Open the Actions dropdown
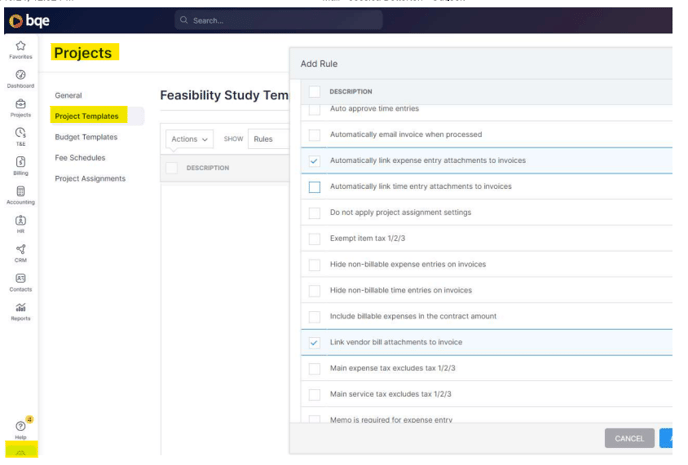 click(190, 139)
